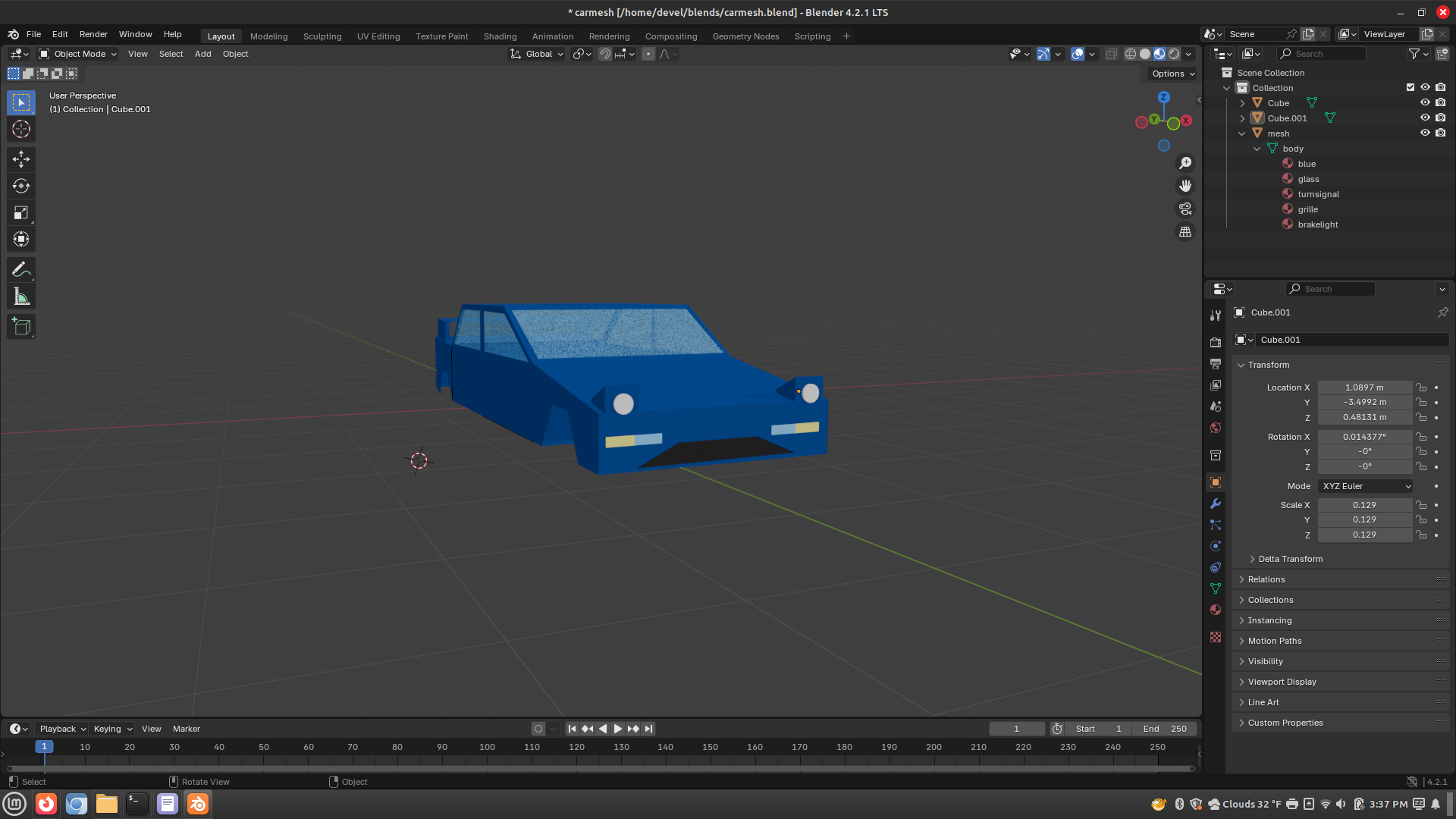Select the Move tool in toolbar
Screen dimensions: 1456x819
pos(21,158)
